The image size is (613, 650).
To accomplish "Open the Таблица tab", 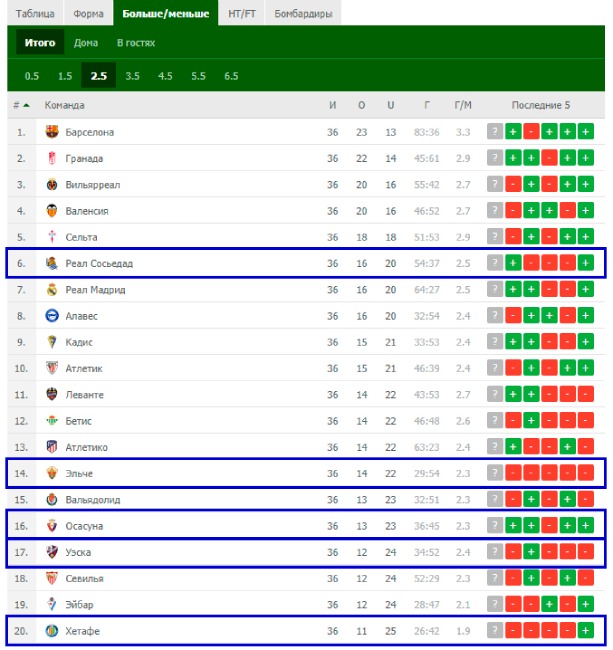I will (35, 13).
